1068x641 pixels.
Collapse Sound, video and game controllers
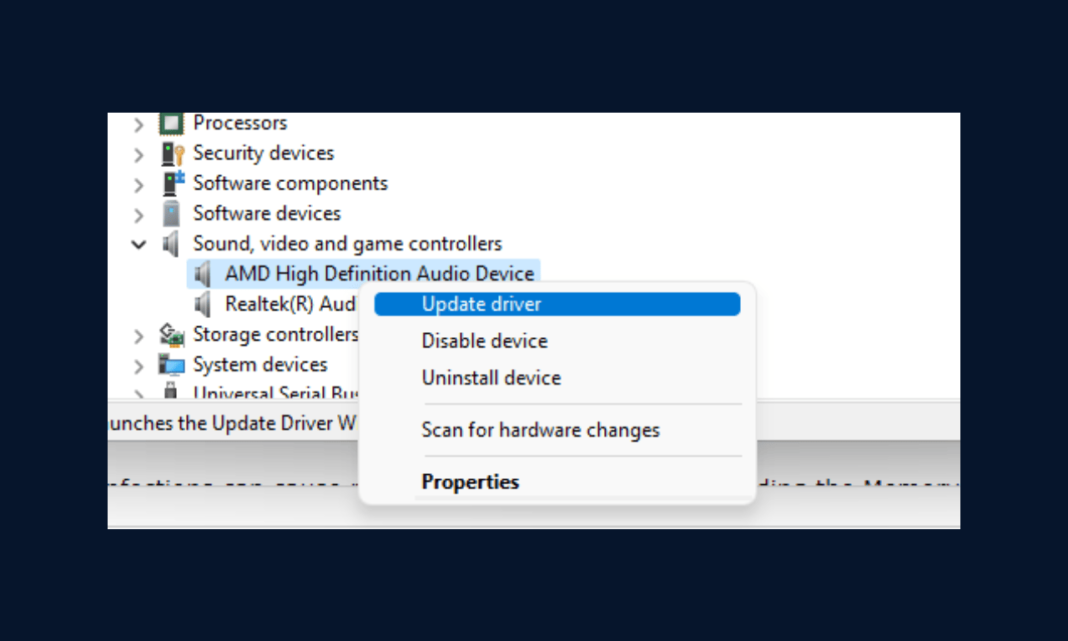pyautogui.click(x=139, y=245)
